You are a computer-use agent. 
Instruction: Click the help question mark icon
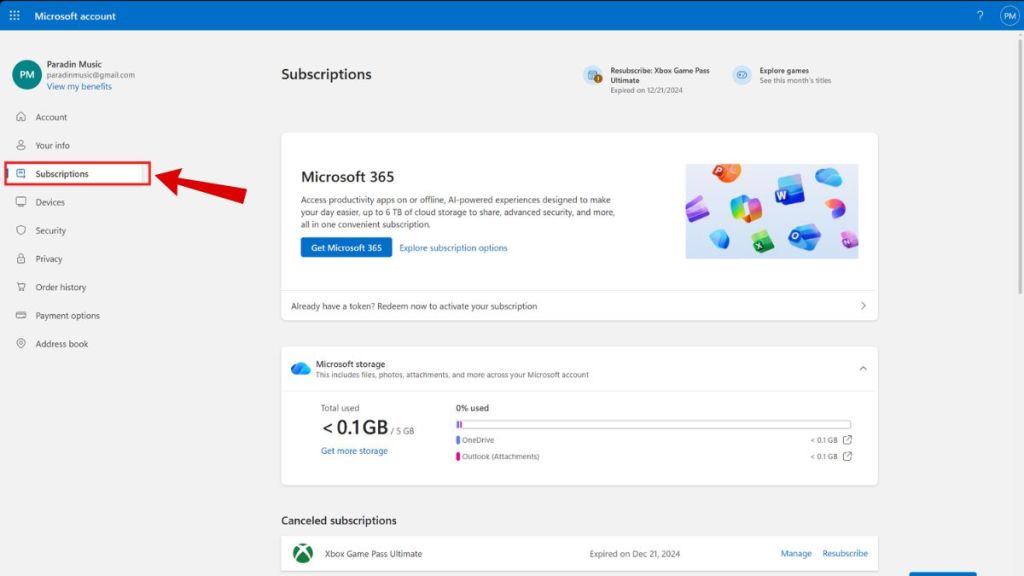coord(979,16)
